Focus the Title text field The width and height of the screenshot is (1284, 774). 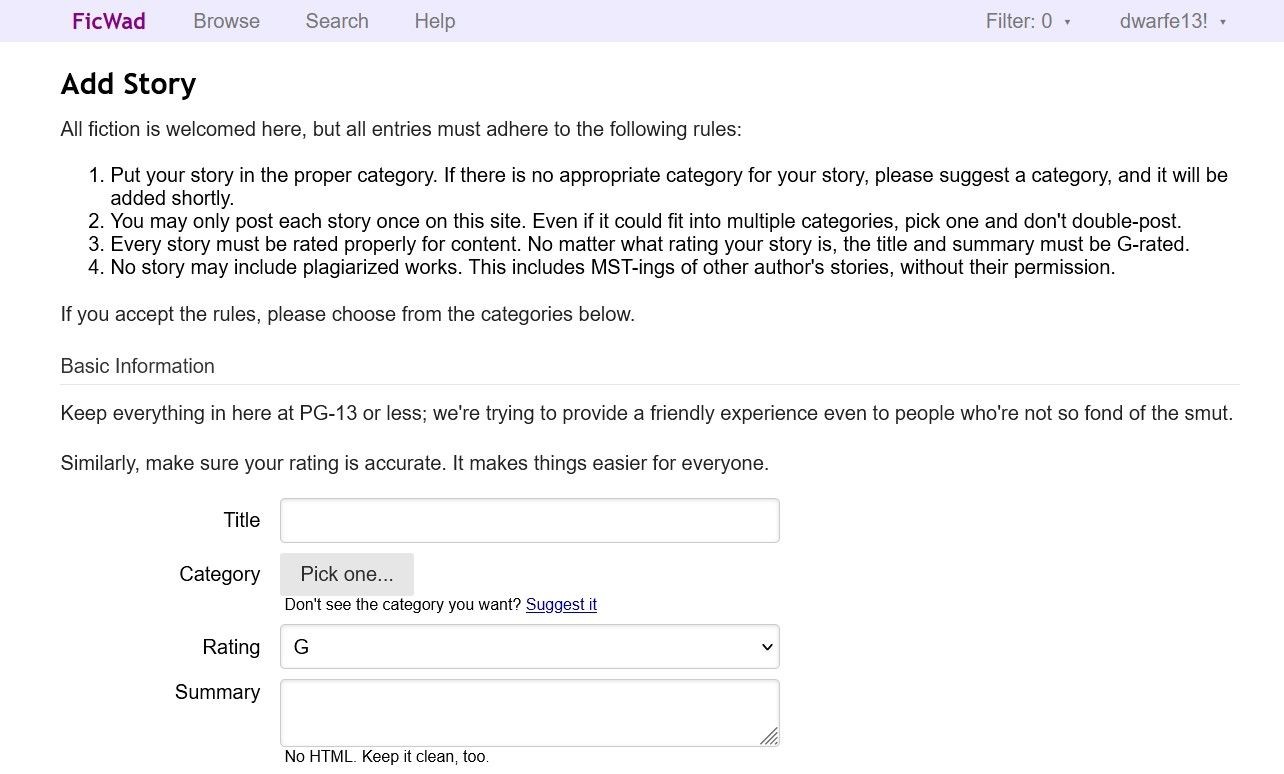tap(530, 521)
